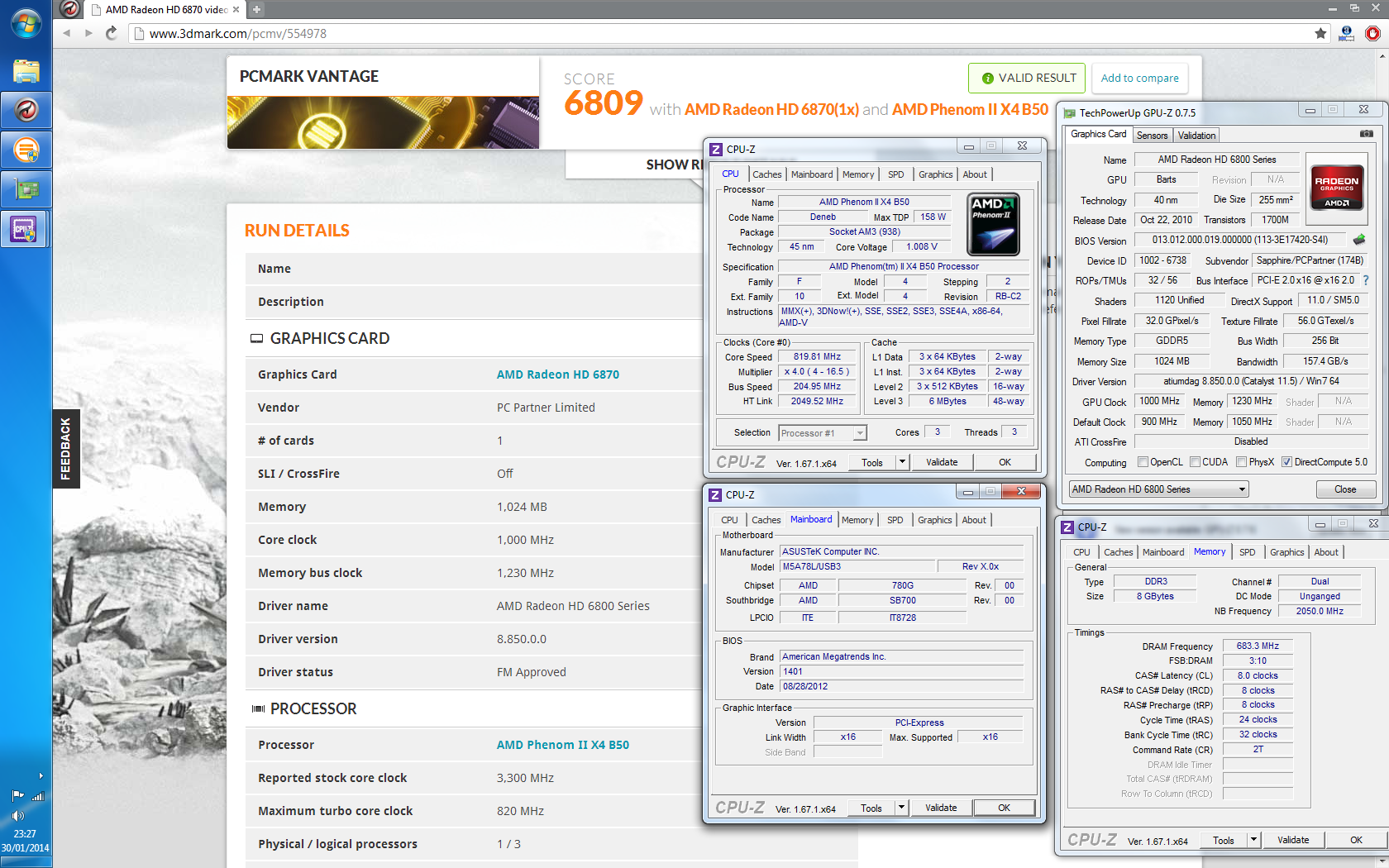The image size is (1389, 868).
Task: Open the orange media app taskbar icon
Action: click(26, 150)
